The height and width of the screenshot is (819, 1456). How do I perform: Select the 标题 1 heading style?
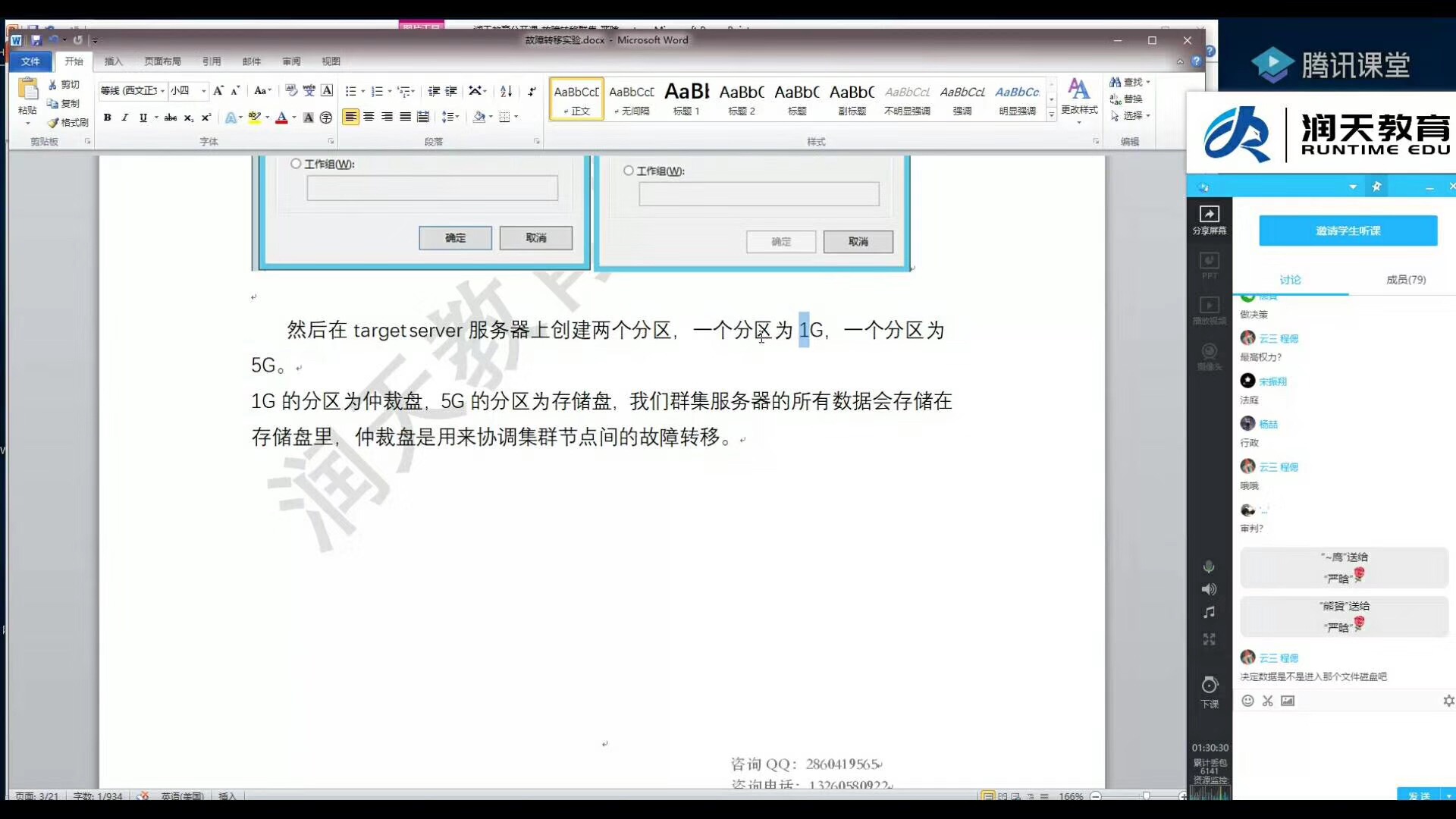686,99
